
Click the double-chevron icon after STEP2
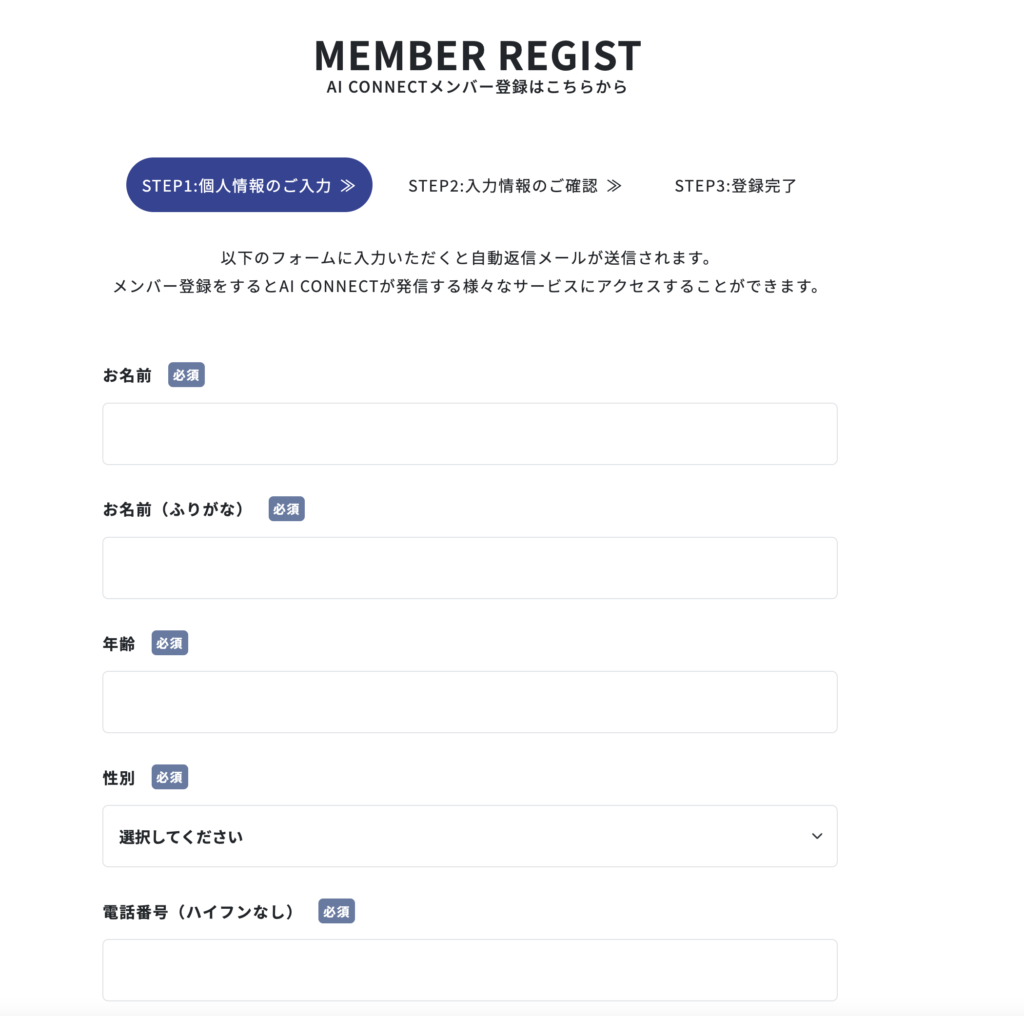pos(614,186)
